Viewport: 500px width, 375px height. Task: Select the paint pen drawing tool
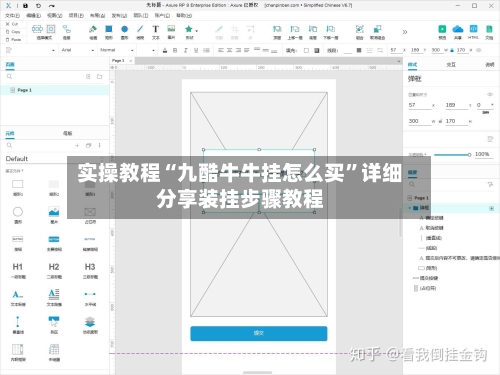(x=93, y=32)
